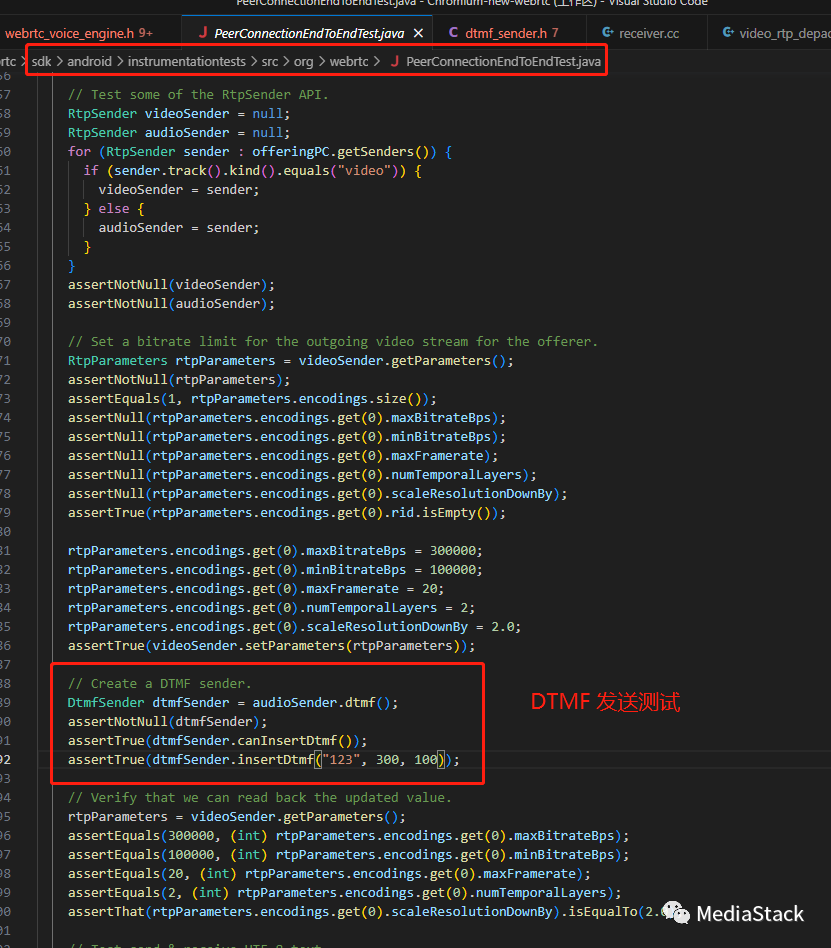Click the DtmfSender type on the declaration line
Image resolution: width=831 pixels, height=948 pixels.
pos(106,703)
